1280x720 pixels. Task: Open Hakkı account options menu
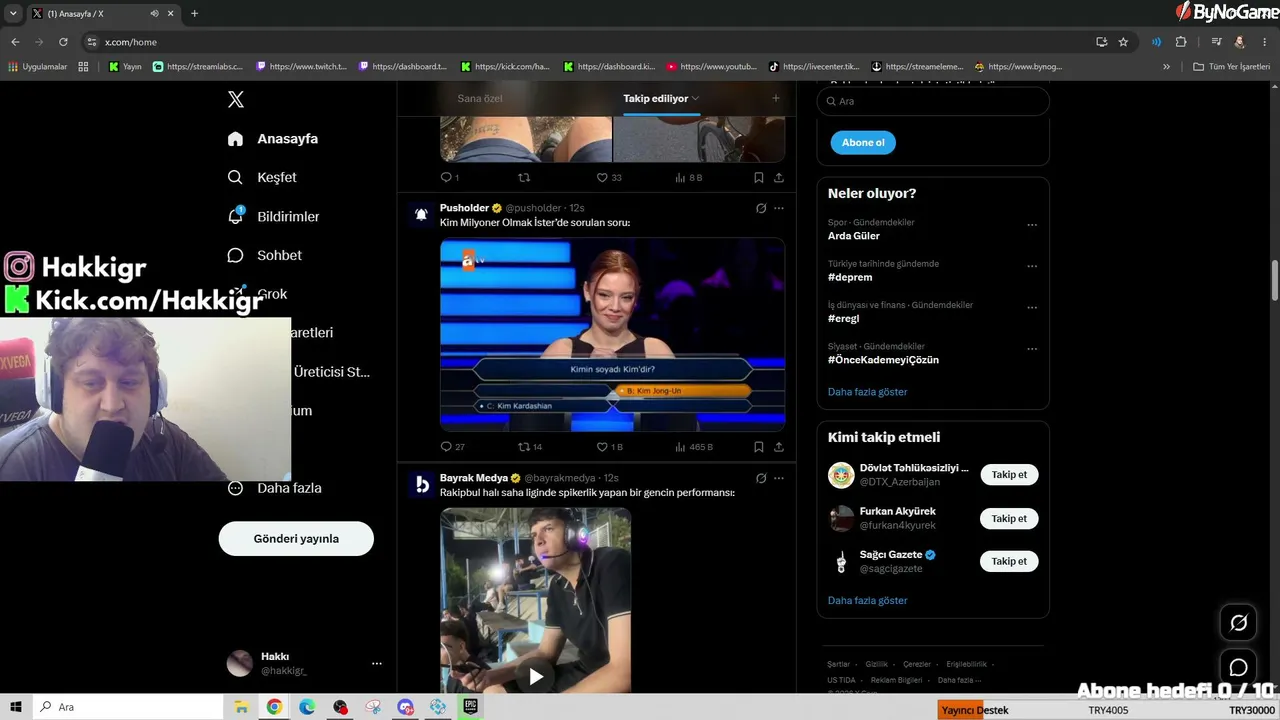377,663
